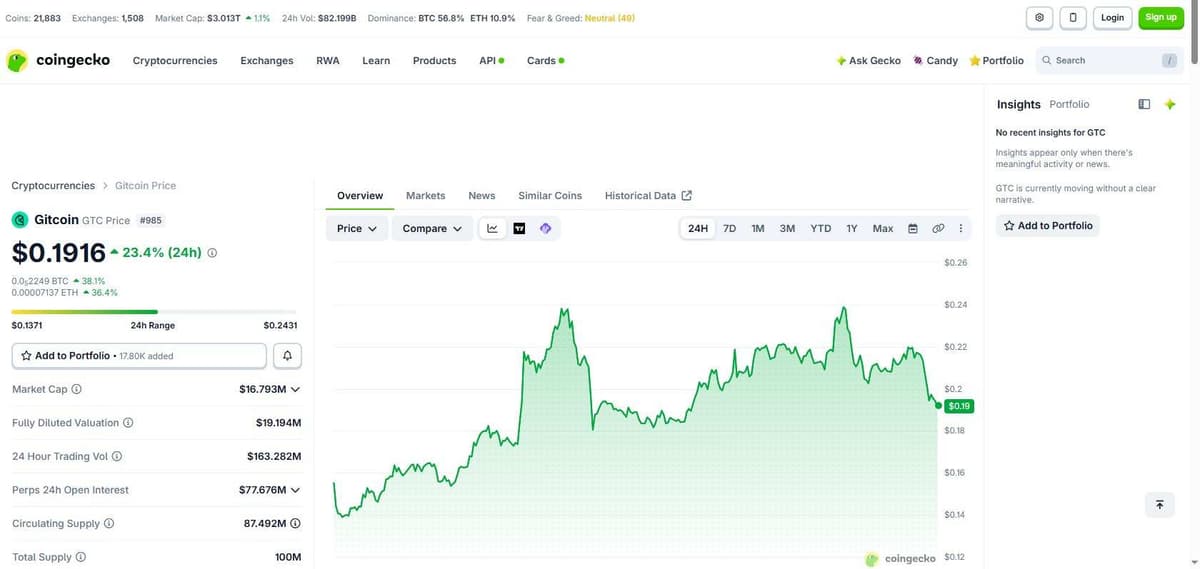This screenshot has height=569, width=1200.
Task: Open the Compare dropdown
Action: coord(432,228)
